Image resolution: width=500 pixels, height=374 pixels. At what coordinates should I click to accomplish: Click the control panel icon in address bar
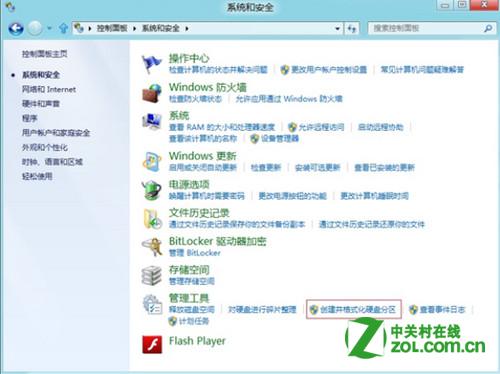[x=79, y=28]
